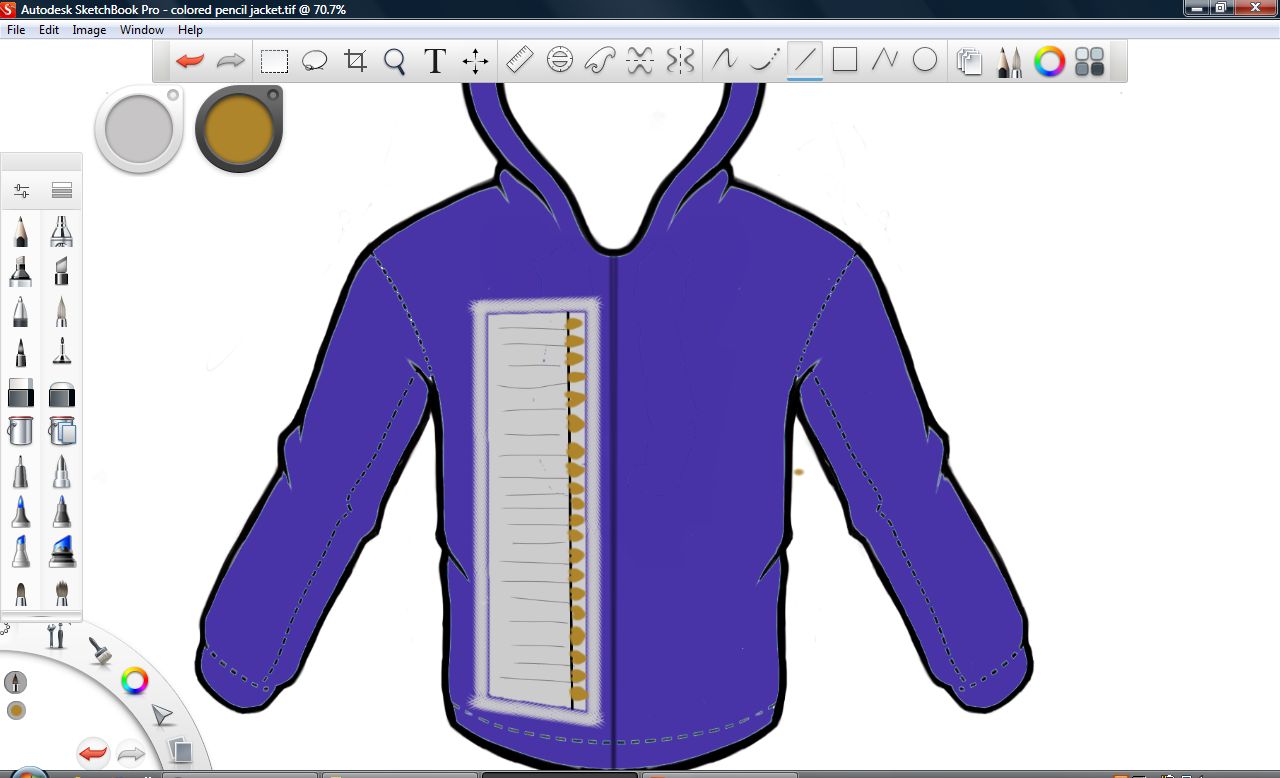This screenshot has height=778, width=1280.
Task: Select the Soft Eraser
Action: 62,392
